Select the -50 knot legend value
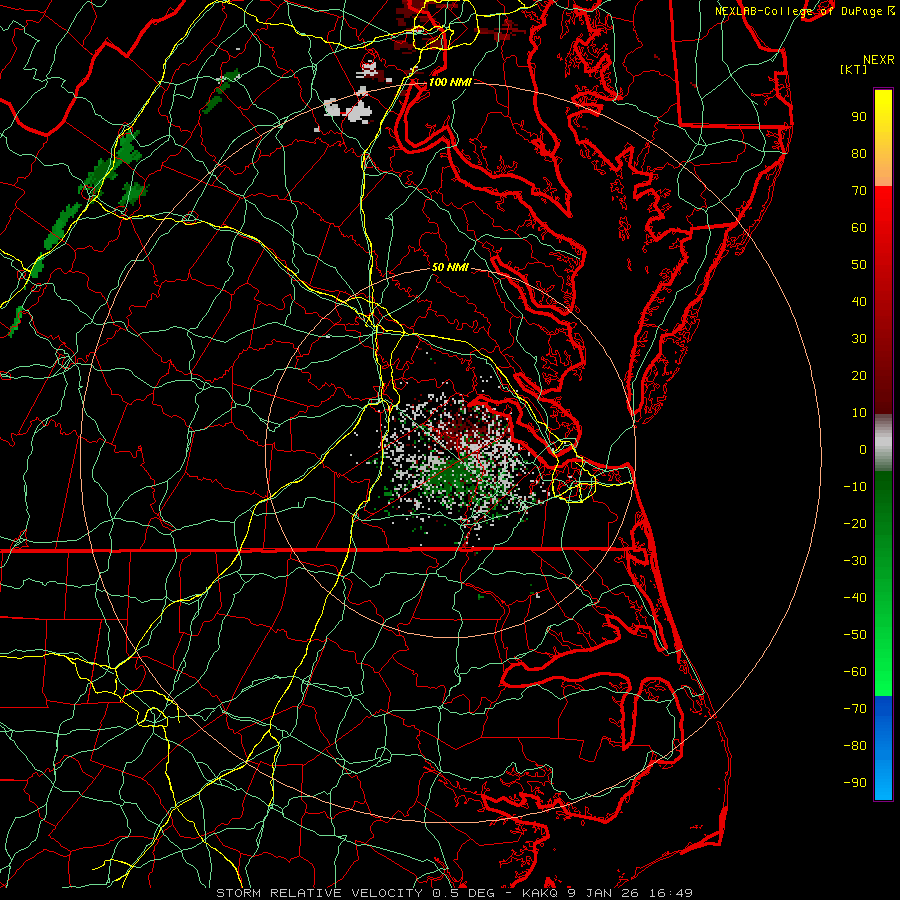Viewport: 900px width, 900px height. pyautogui.click(x=855, y=635)
